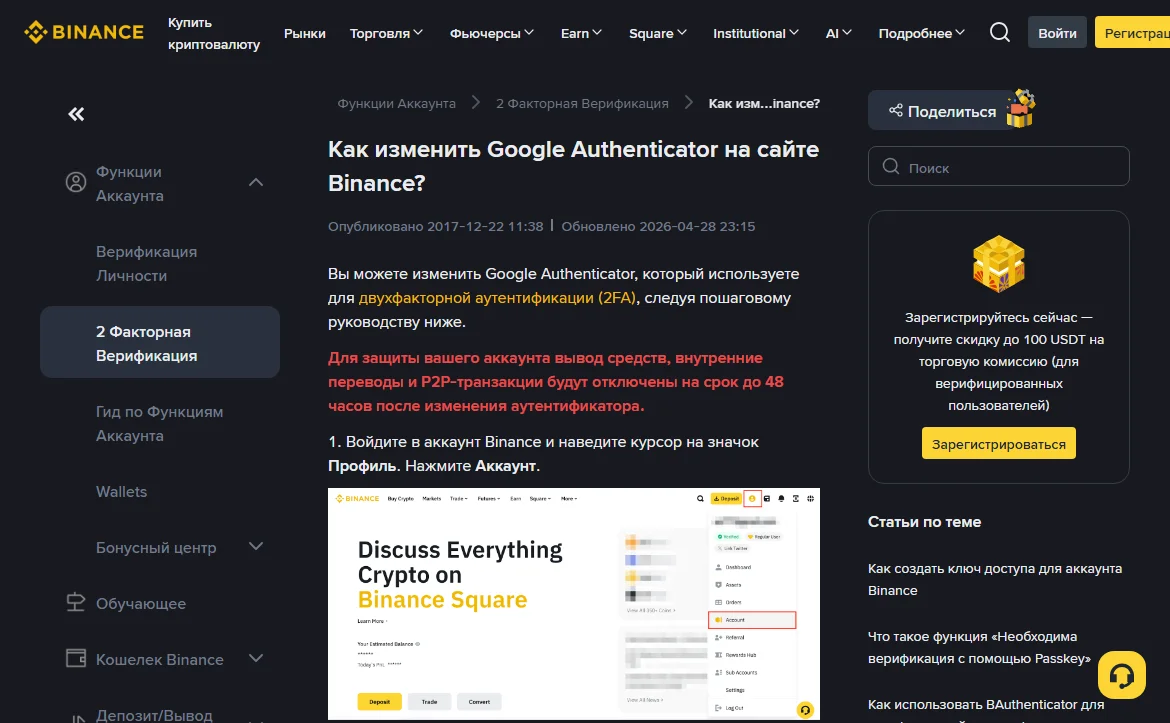Open the Institutional dropdown menu
Screen dimensions: 1170x723
(756, 33)
